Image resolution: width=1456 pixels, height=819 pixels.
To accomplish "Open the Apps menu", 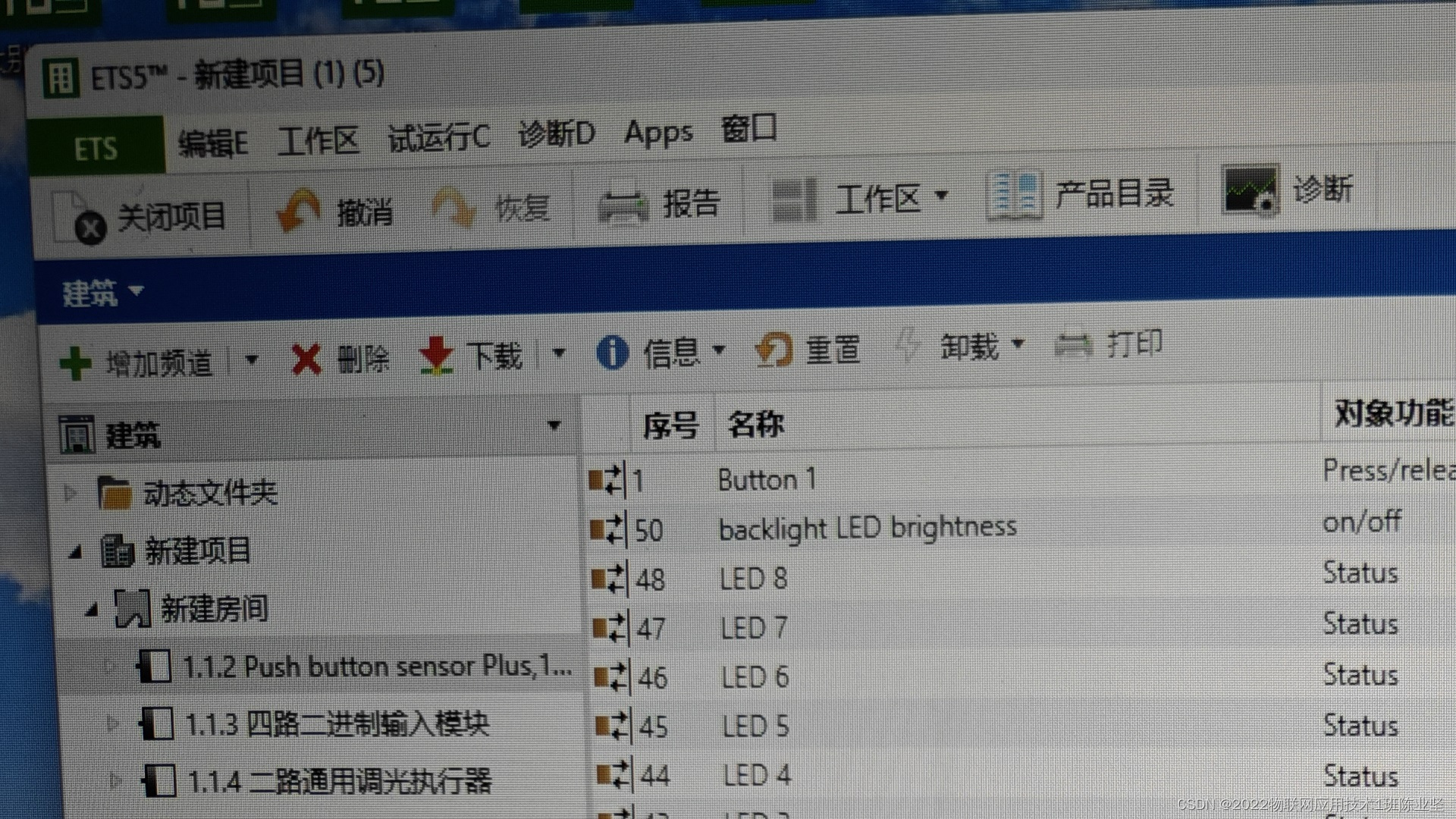I will point(657,133).
